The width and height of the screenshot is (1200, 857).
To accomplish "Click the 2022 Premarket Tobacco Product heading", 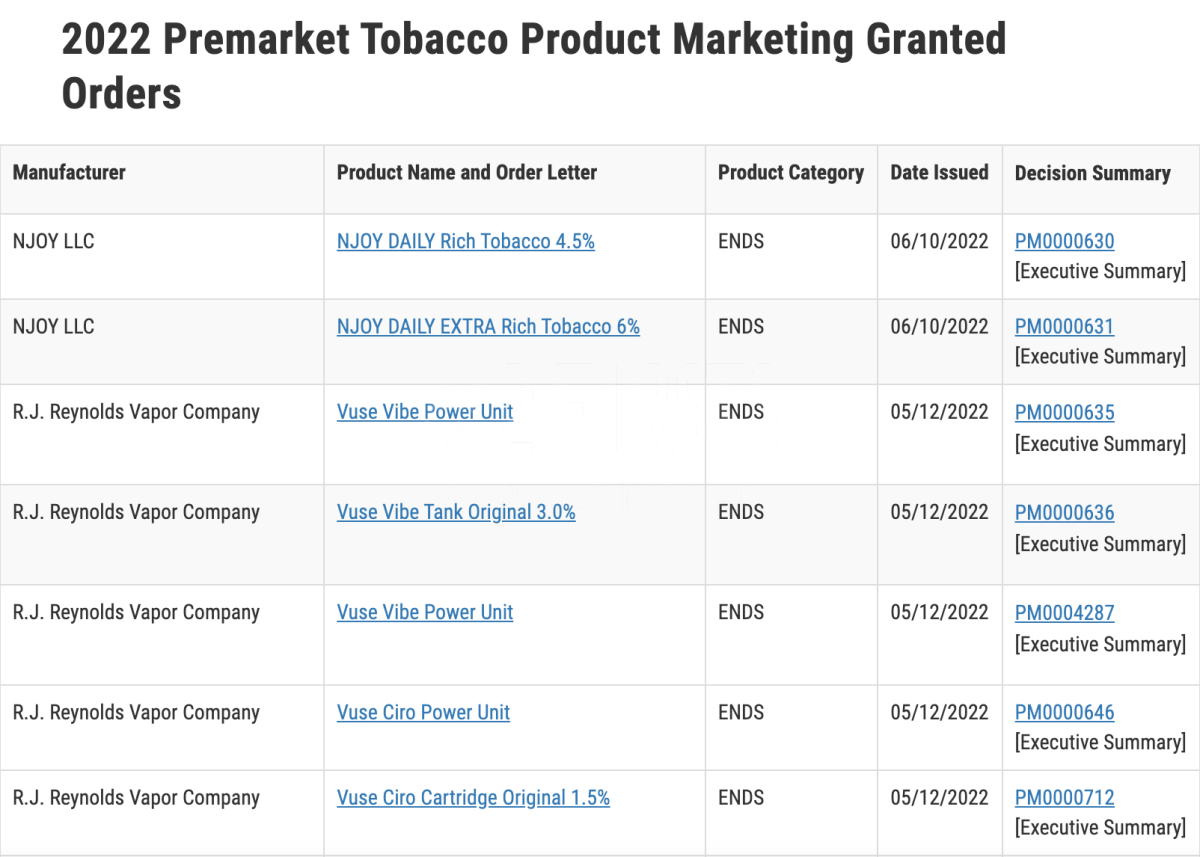I will (534, 66).
